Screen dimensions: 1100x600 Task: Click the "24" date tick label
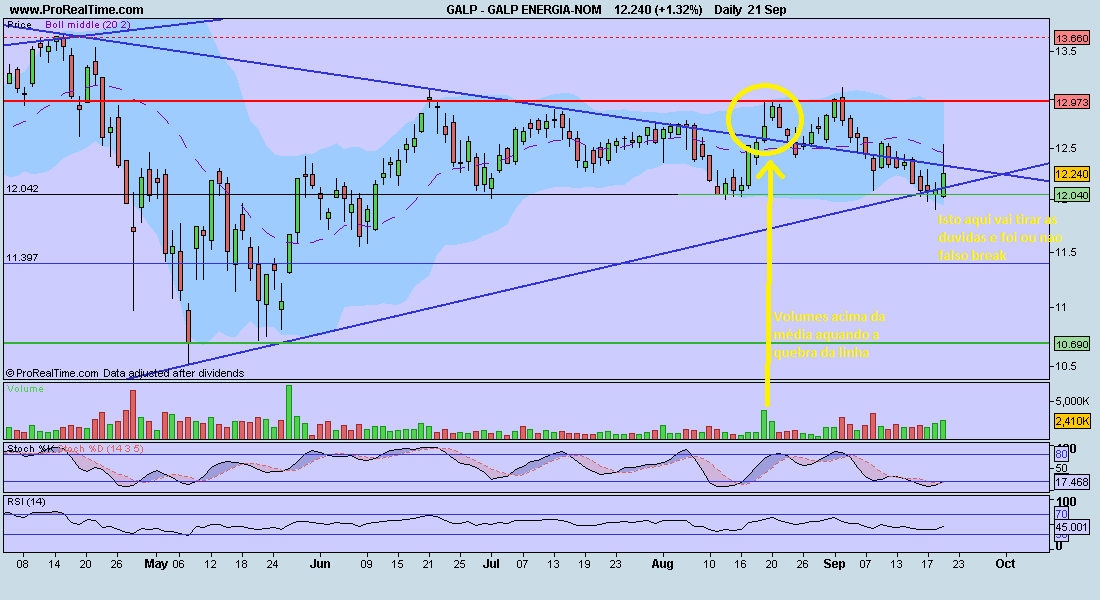[273, 564]
